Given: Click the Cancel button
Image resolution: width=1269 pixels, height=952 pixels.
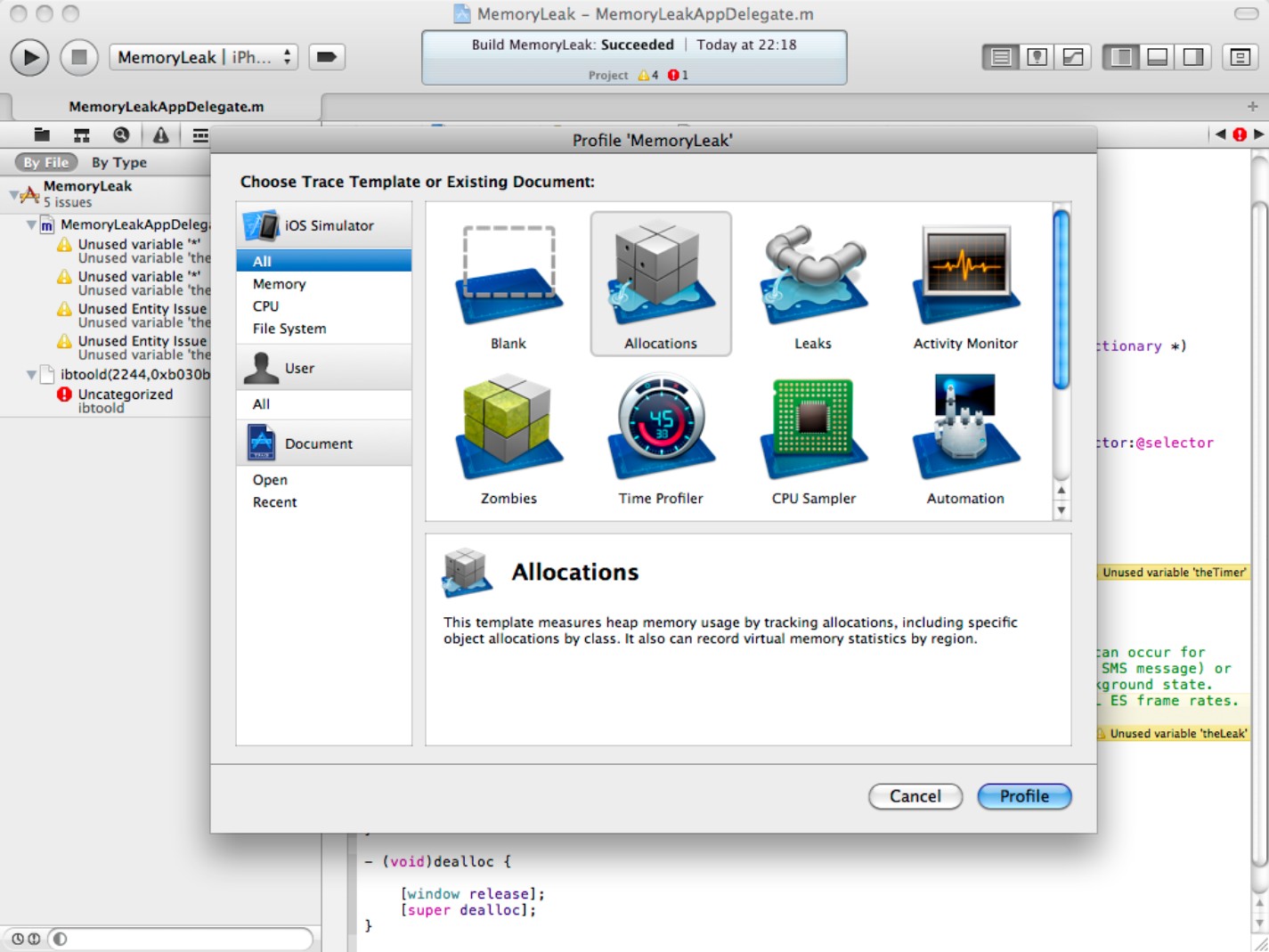Looking at the screenshot, I should pos(915,796).
